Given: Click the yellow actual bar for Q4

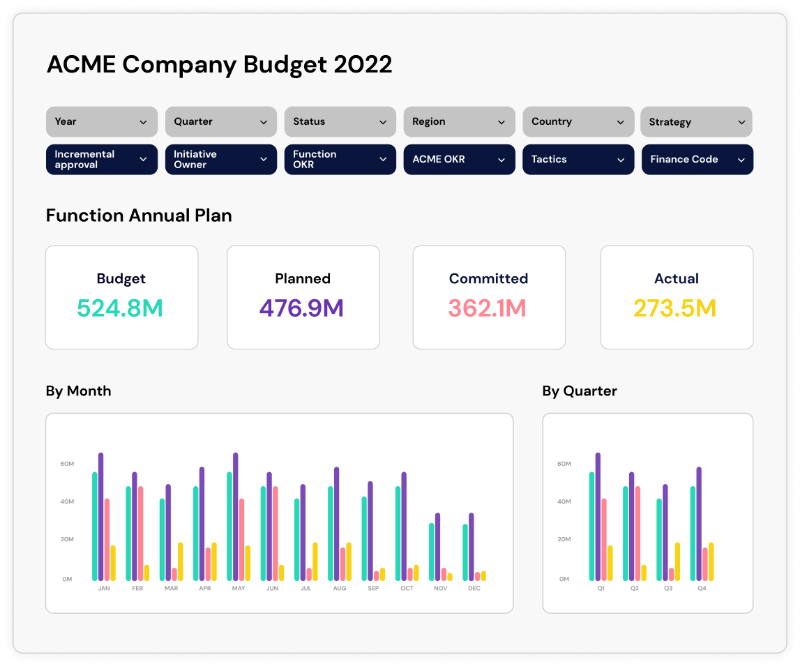Looking at the screenshot, I should (711, 561).
